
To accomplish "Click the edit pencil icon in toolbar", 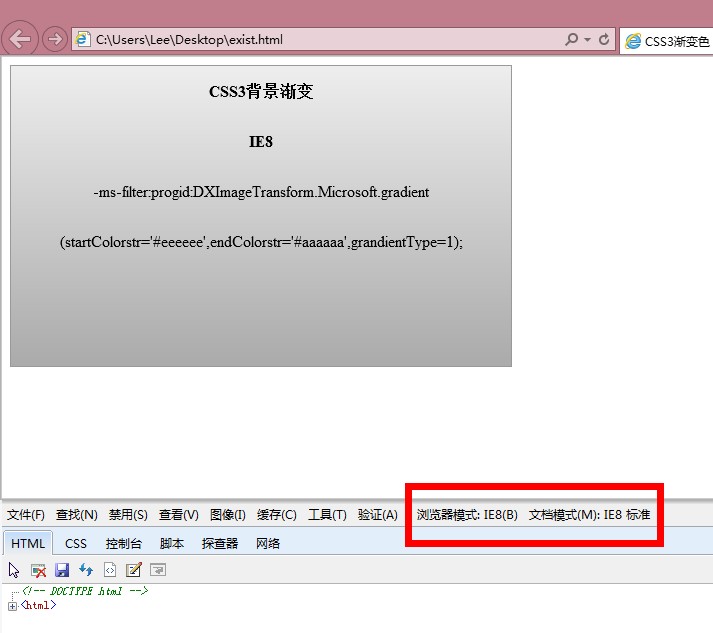I will 134,570.
